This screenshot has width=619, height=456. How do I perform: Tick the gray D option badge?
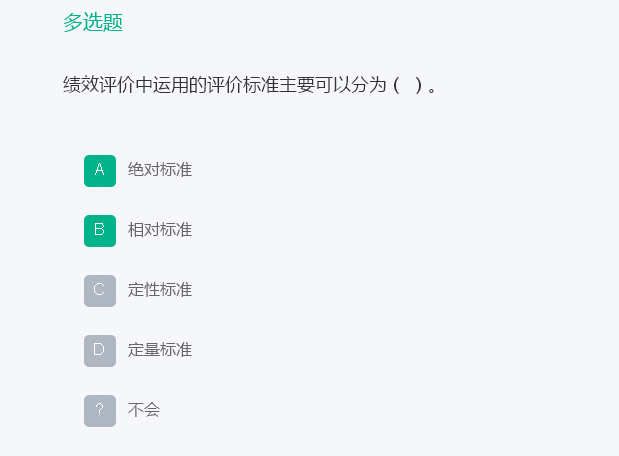[100, 351]
